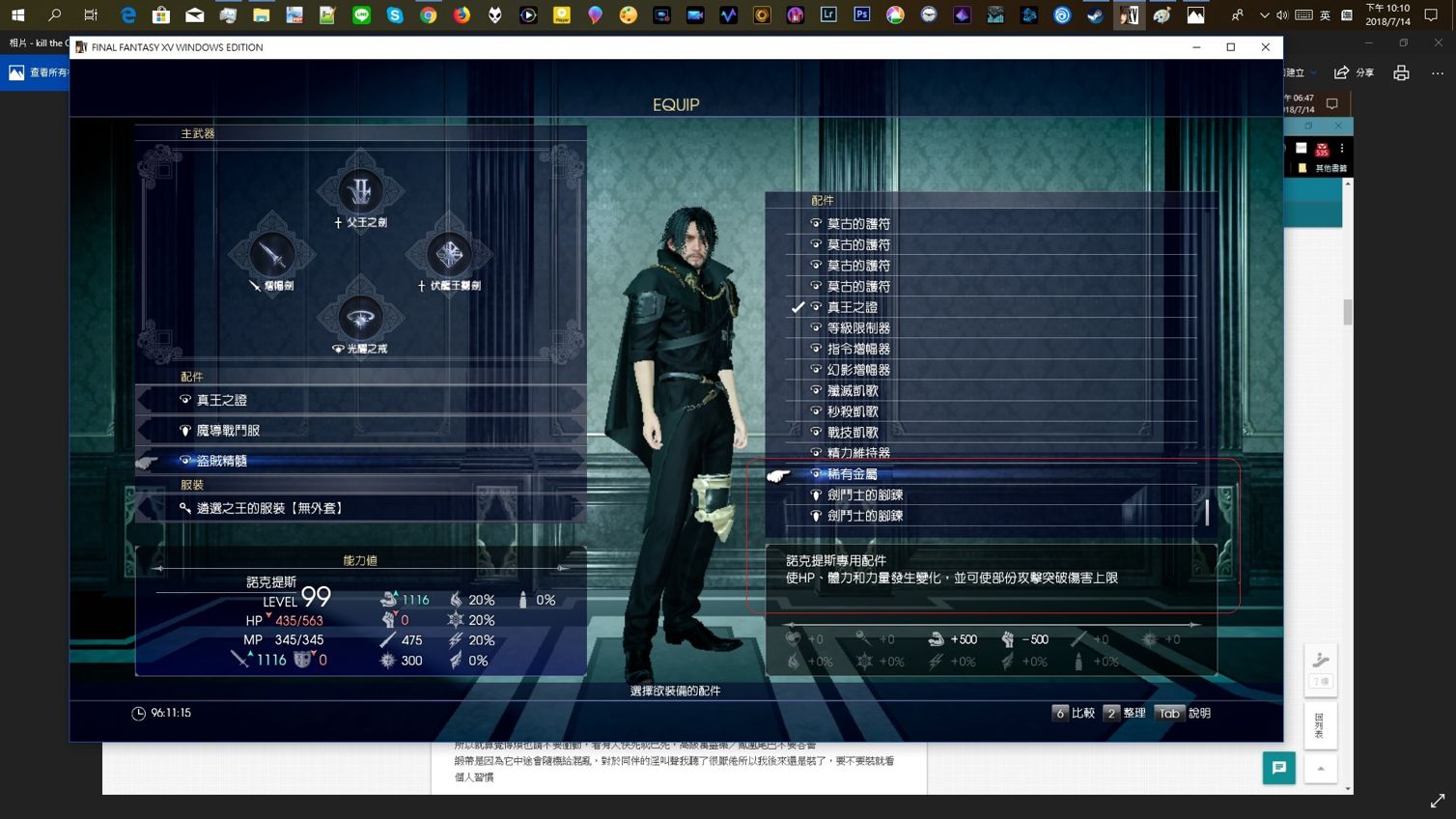Viewport: 1456px width, 819px height.
Task: Launch Microsoft Edge from the taskbar
Action: click(127, 15)
